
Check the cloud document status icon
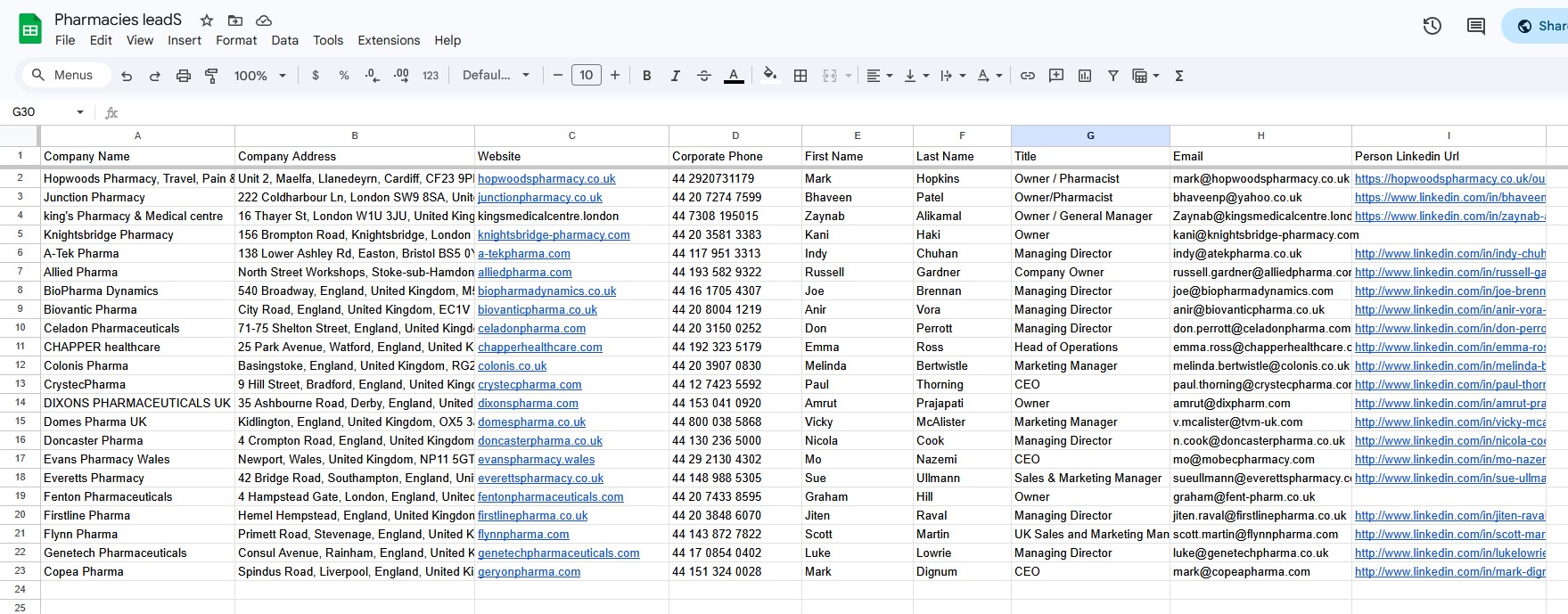tap(264, 20)
